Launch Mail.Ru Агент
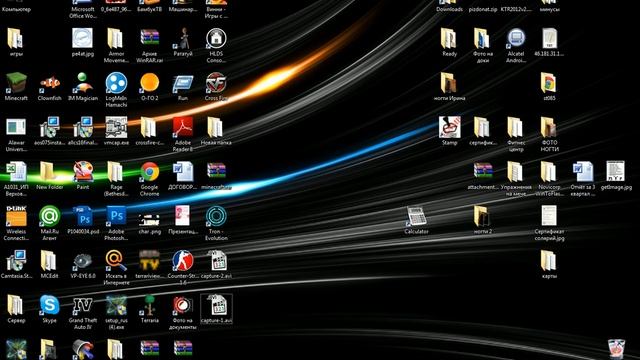 50,216
